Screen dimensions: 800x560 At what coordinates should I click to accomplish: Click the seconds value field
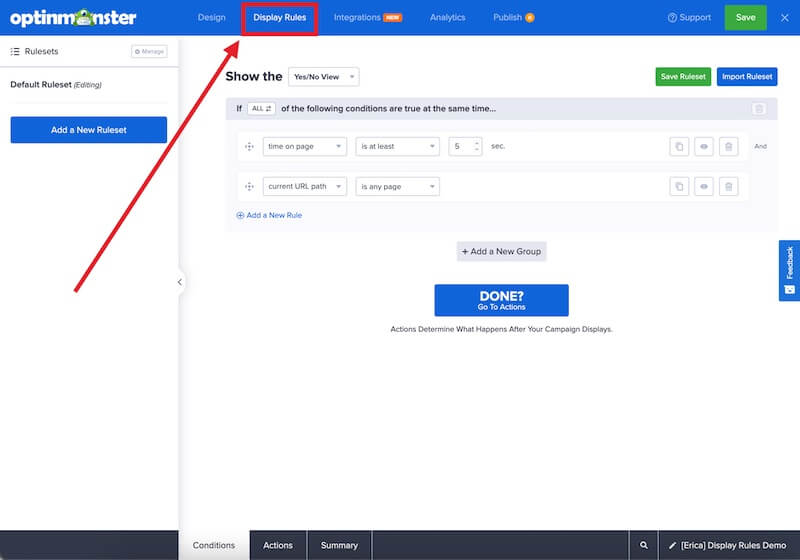click(x=460, y=146)
